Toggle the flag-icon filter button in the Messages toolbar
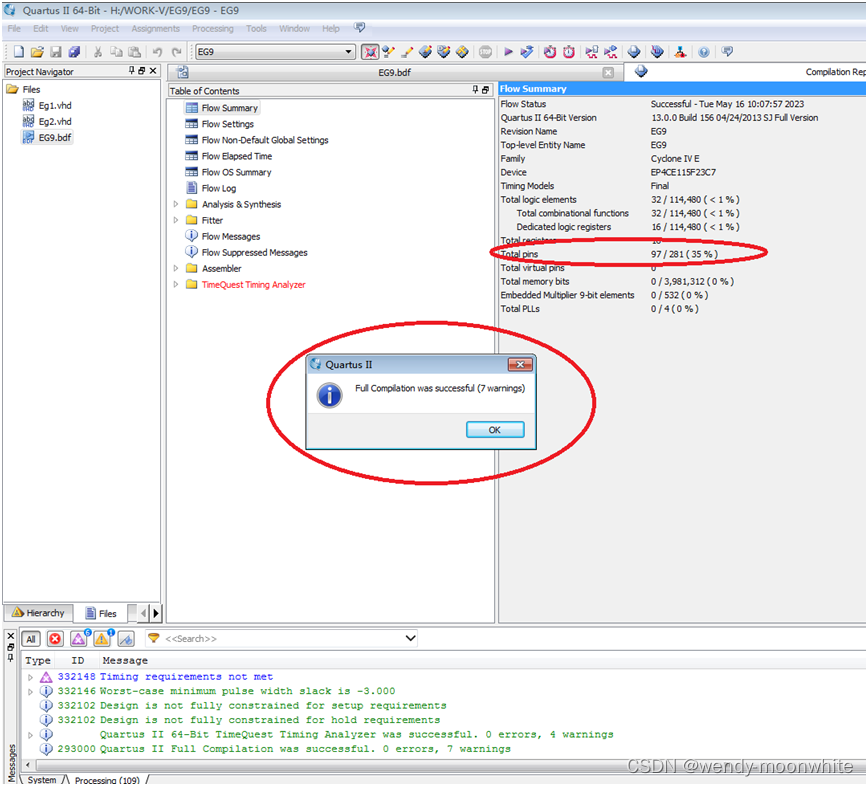 point(126,639)
